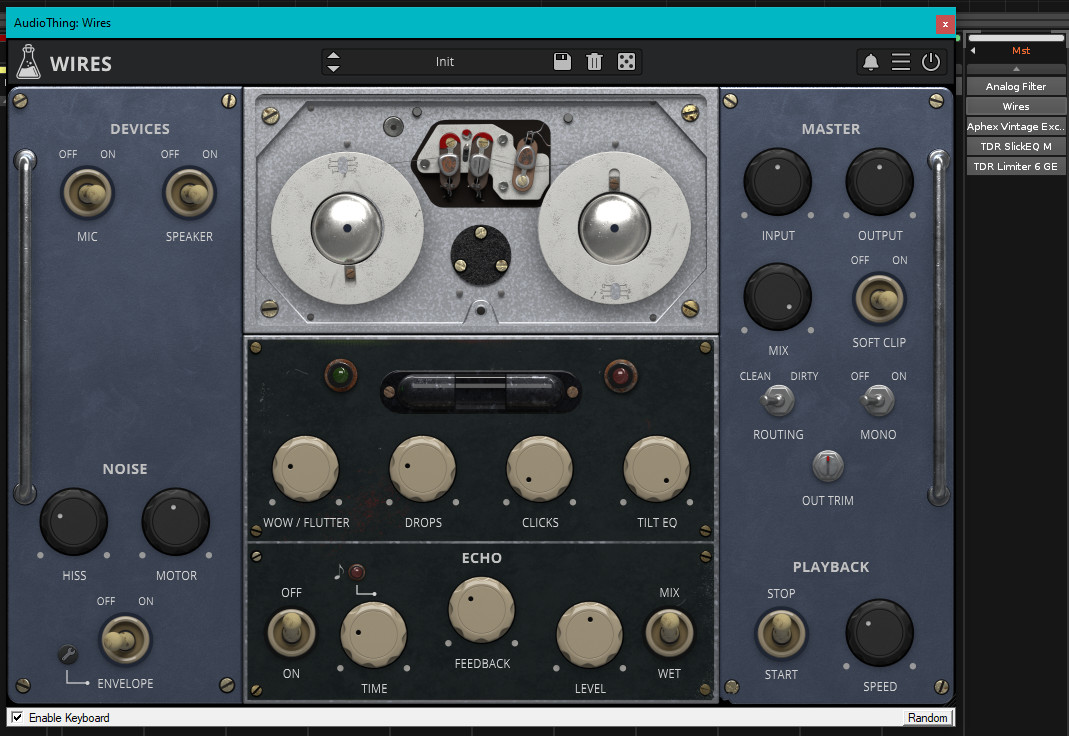Click the left tape reel
Viewport: 1069px width, 736px height.
coord(347,228)
